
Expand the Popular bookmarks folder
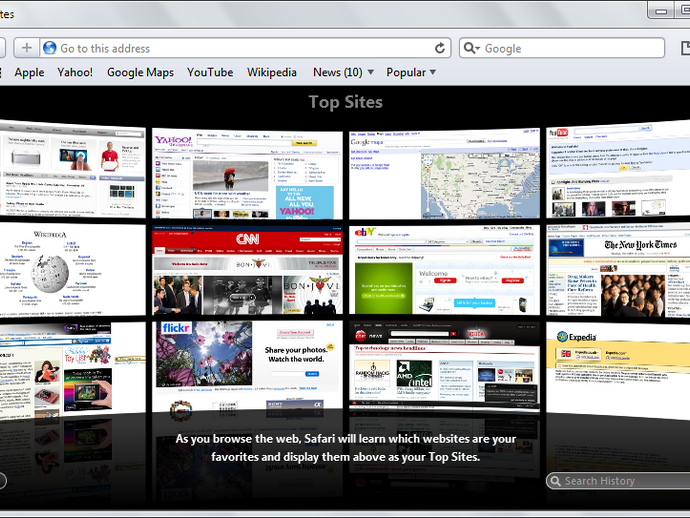(411, 72)
